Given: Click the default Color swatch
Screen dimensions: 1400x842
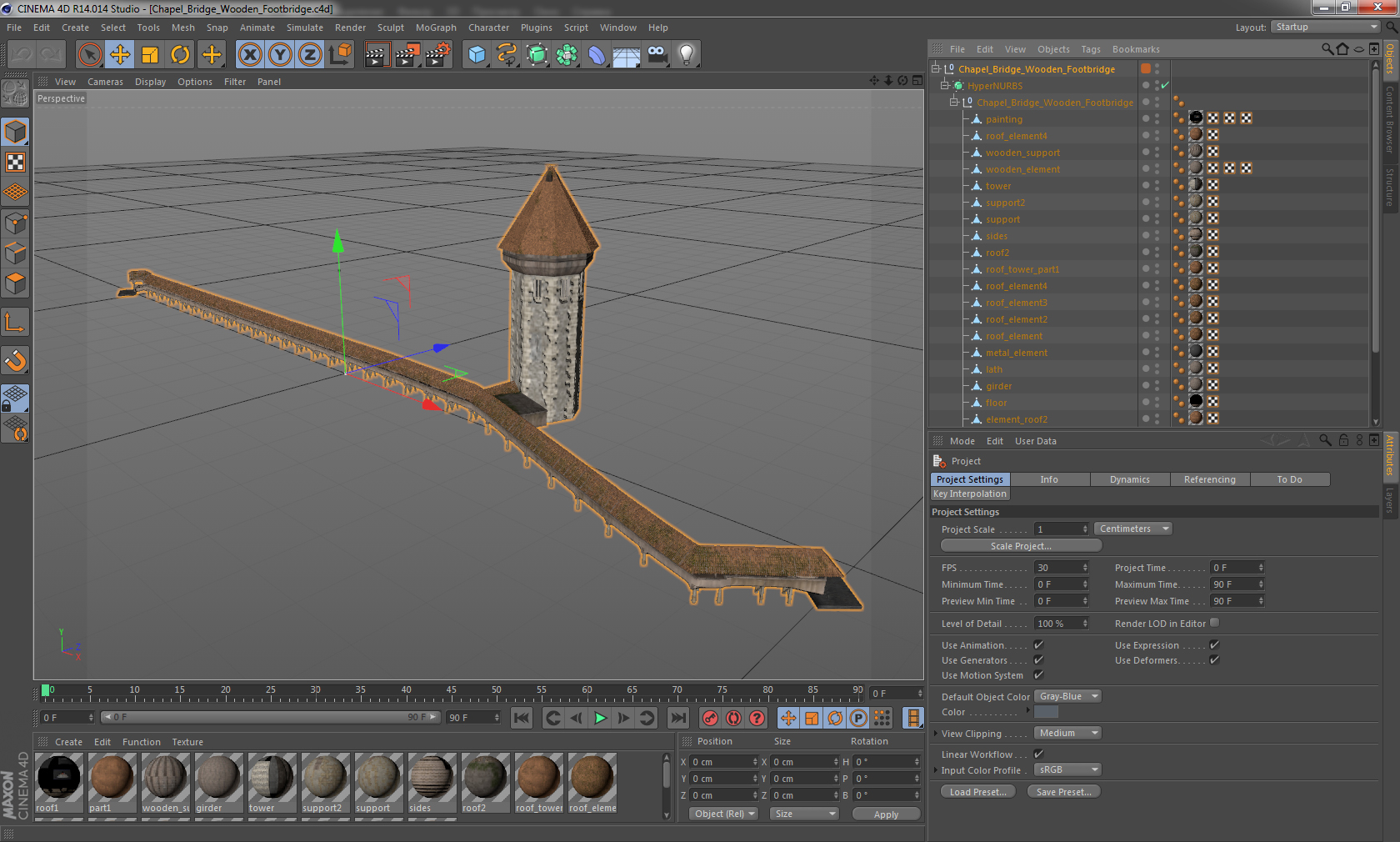Looking at the screenshot, I should tap(1046, 712).
